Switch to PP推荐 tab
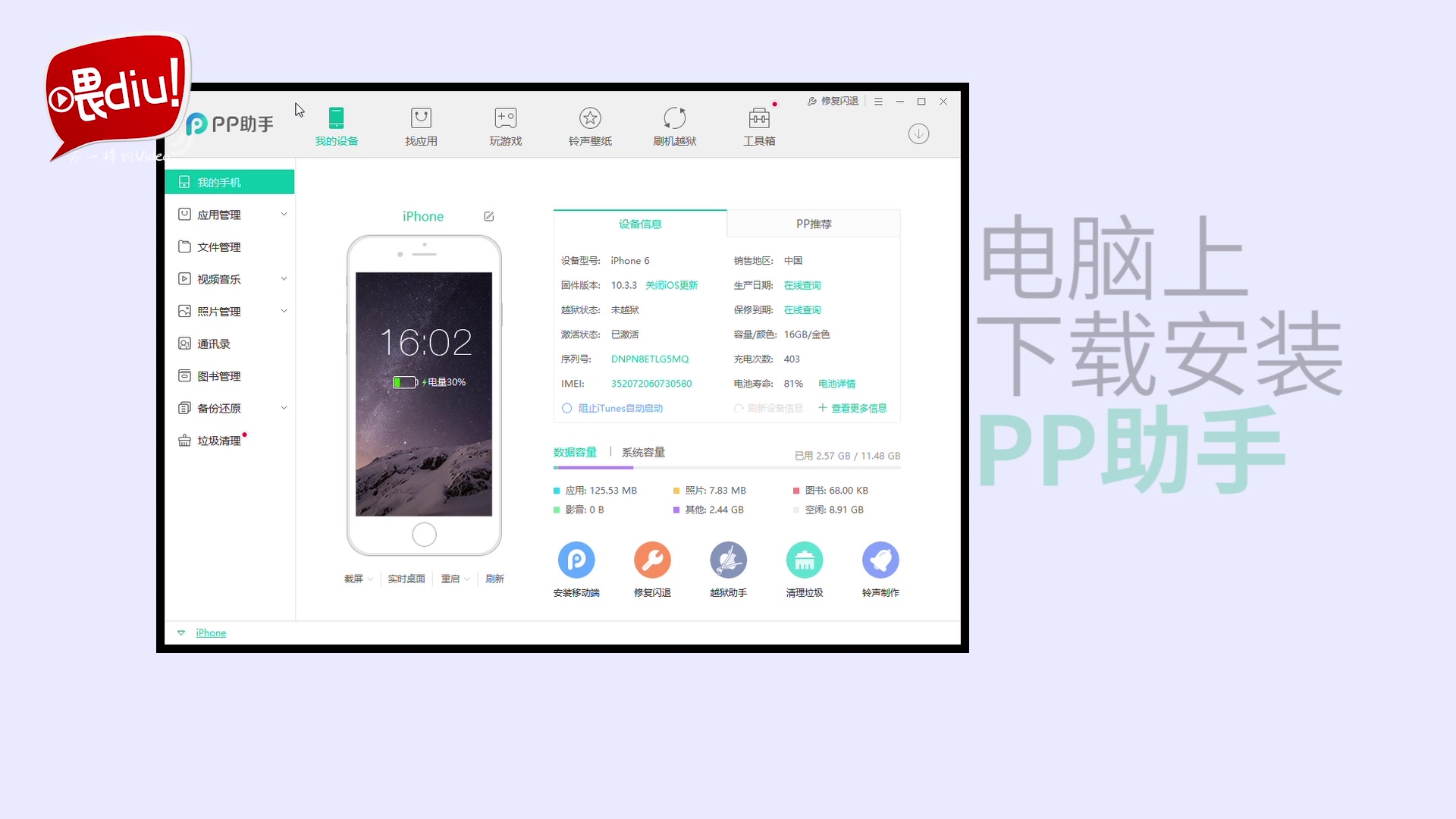Screen dimensions: 1456x819 (x=812, y=223)
